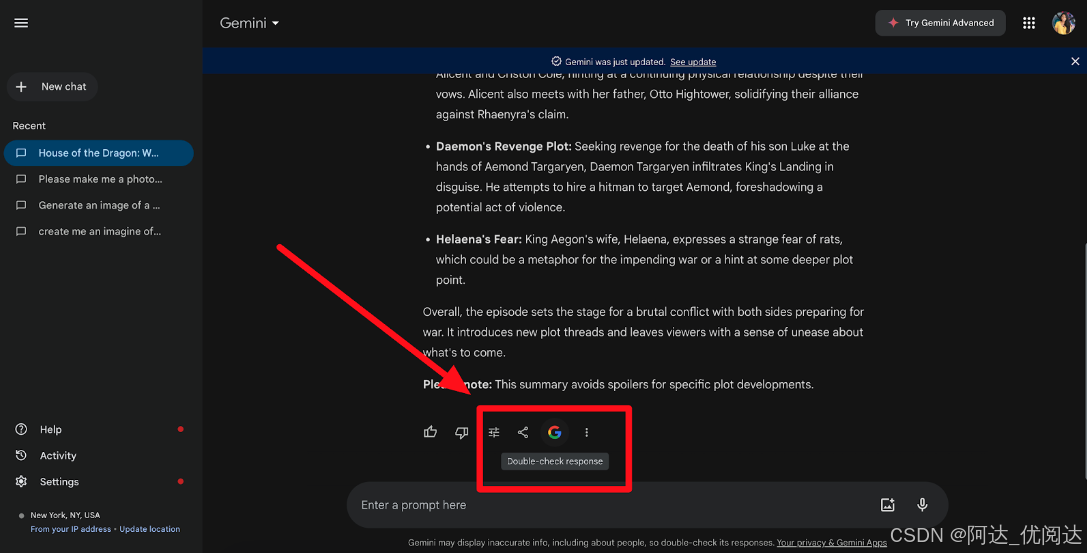The image size is (1087, 553).
Task: Click the upload image icon
Action: point(887,505)
